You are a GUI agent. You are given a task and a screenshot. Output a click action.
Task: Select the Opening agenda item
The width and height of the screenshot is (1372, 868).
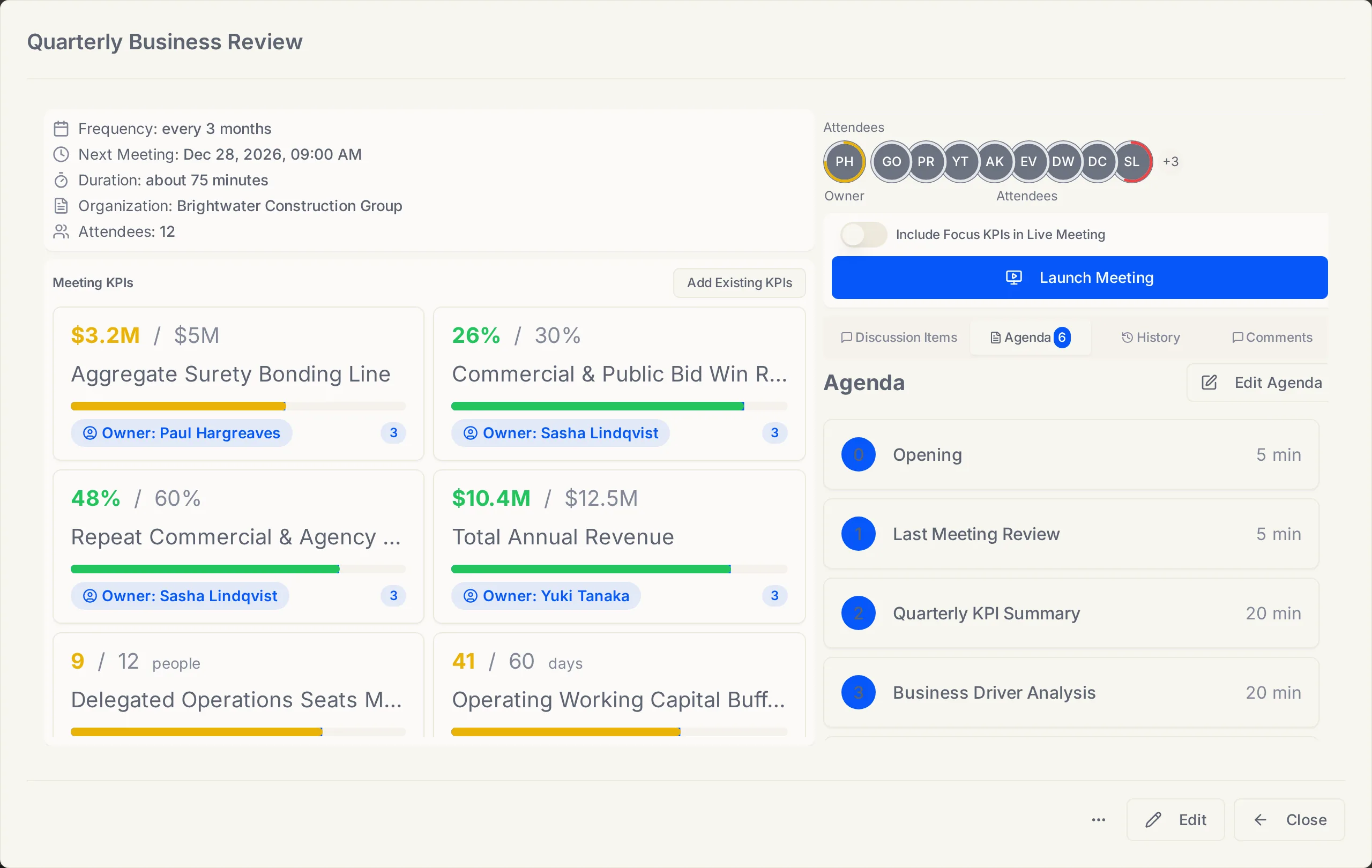(1071, 454)
